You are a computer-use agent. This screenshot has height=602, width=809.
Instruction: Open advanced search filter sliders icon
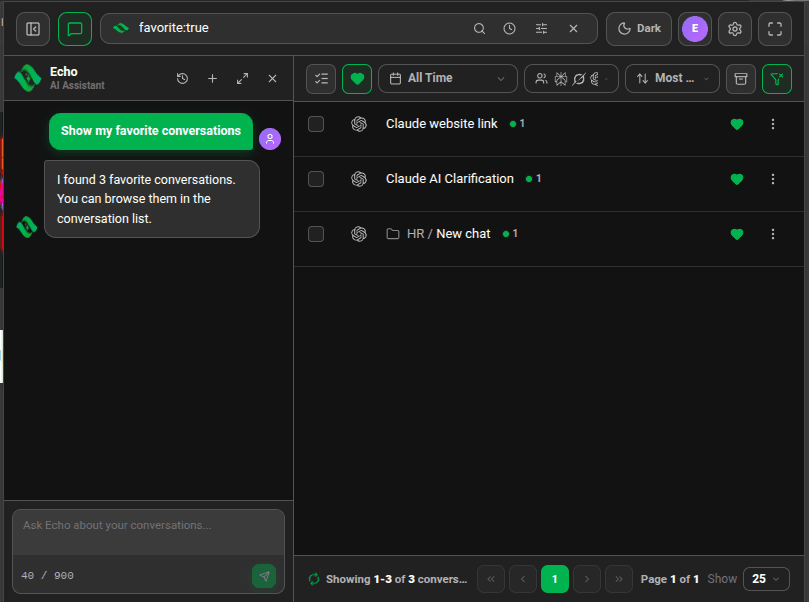pos(541,28)
